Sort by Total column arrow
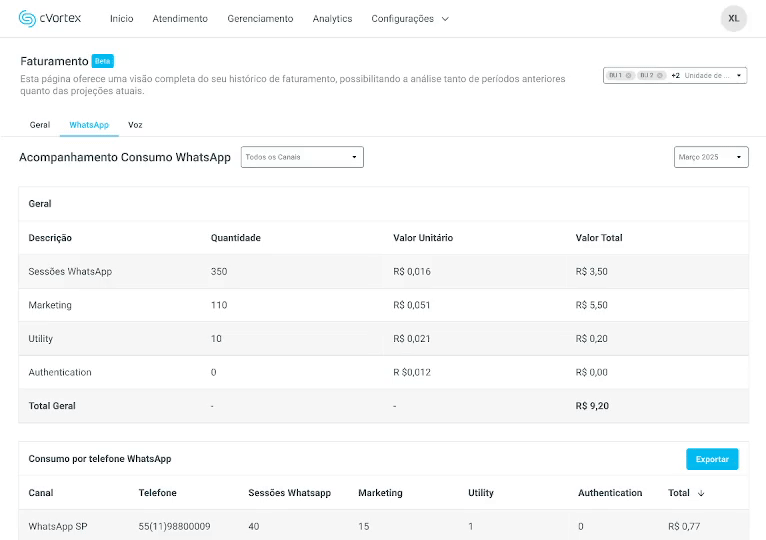Image resolution: width=766 pixels, height=540 pixels. point(701,493)
